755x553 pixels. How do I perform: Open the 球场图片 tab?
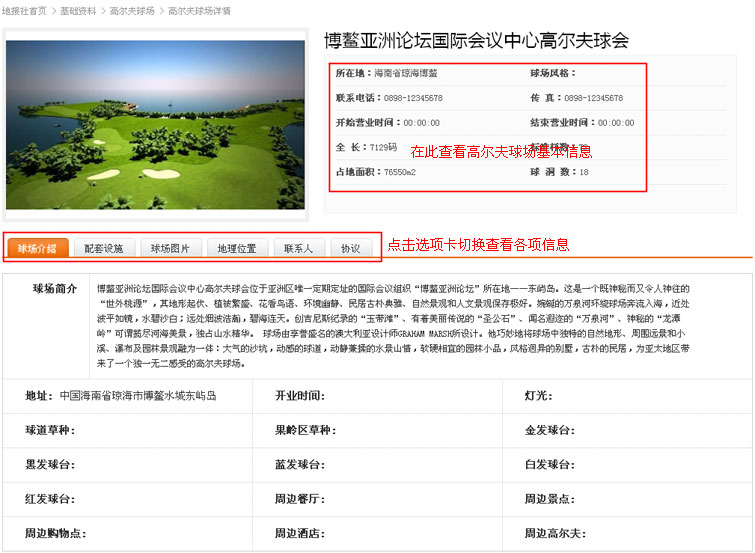[x=170, y=248]
